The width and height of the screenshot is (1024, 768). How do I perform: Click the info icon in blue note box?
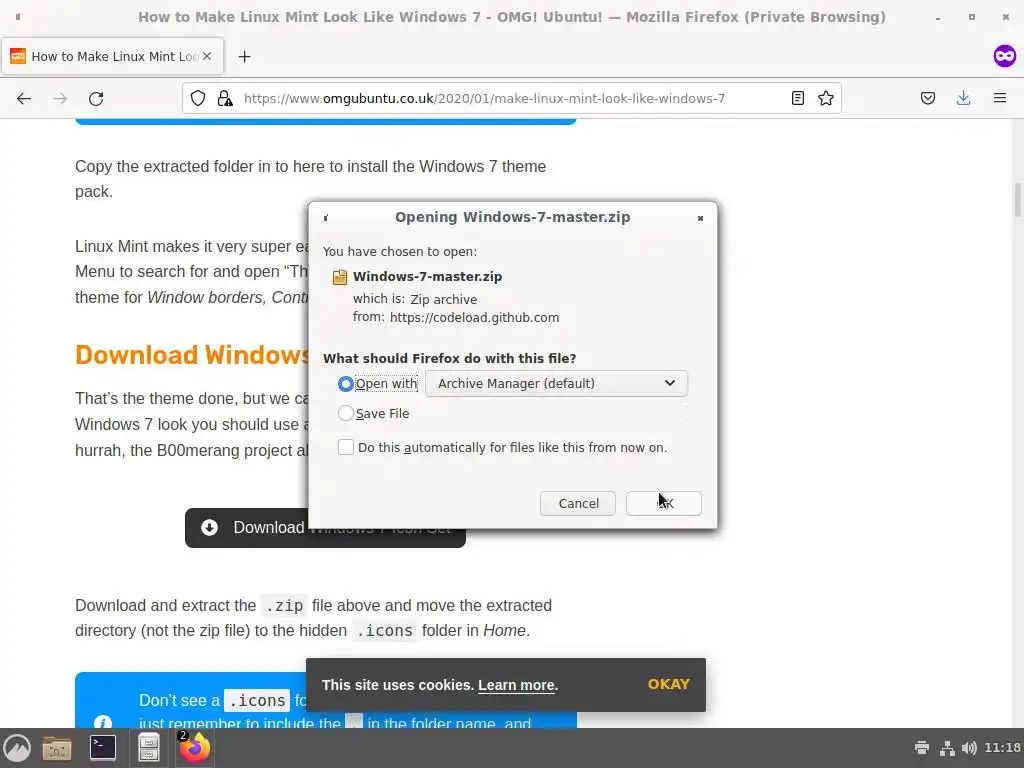tap(103, 722)
